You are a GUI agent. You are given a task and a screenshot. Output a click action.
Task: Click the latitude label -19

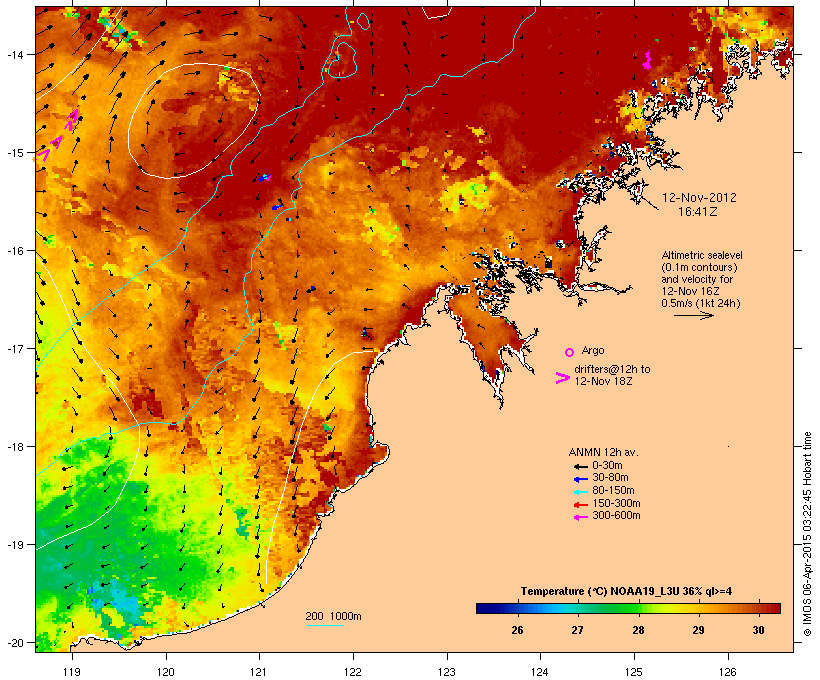tap(14, 545)
